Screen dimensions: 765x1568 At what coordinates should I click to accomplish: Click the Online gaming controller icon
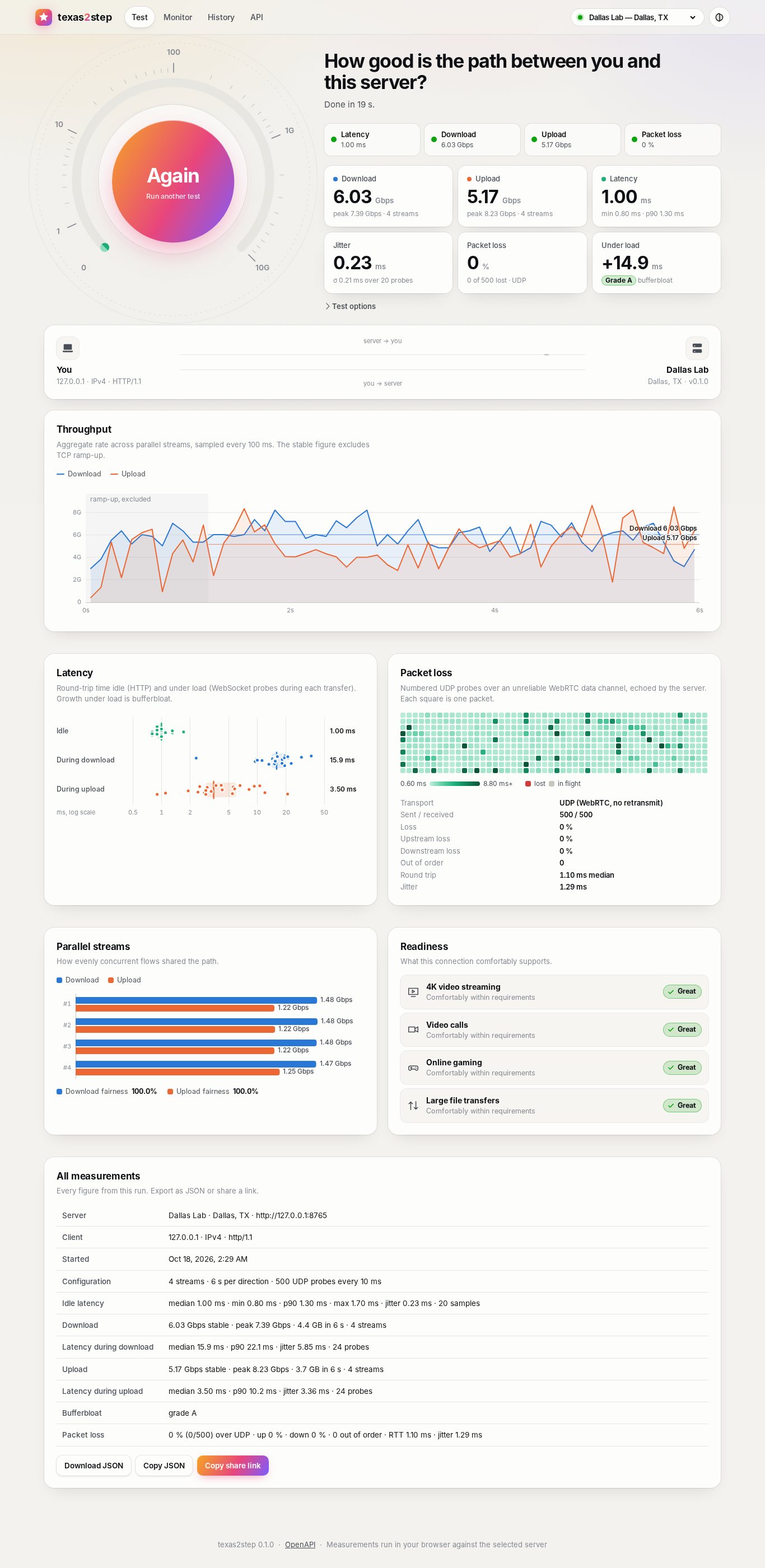point(413,1068)
